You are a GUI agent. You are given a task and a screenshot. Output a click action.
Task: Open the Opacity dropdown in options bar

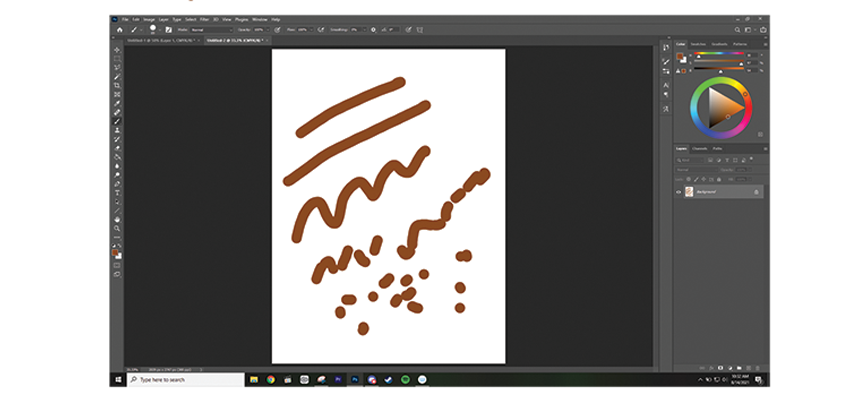267,30
